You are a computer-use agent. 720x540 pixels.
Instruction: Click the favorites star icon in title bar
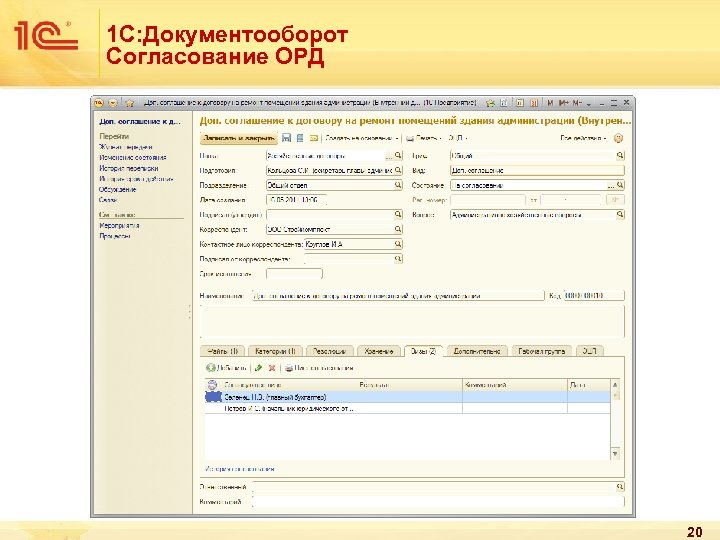[130, 103]
